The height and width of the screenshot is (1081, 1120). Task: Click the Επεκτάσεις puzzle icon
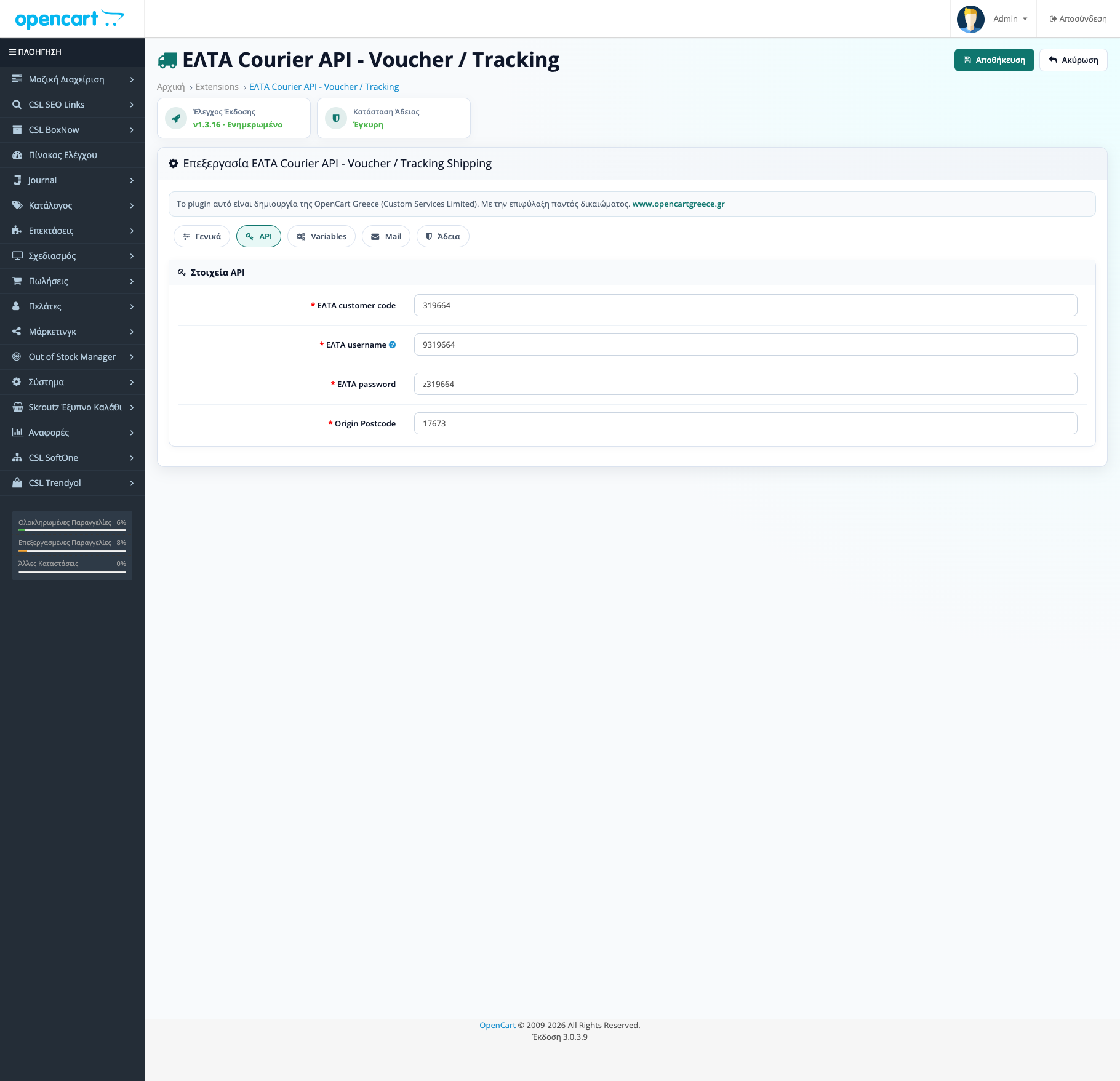(x=17, y=231)
